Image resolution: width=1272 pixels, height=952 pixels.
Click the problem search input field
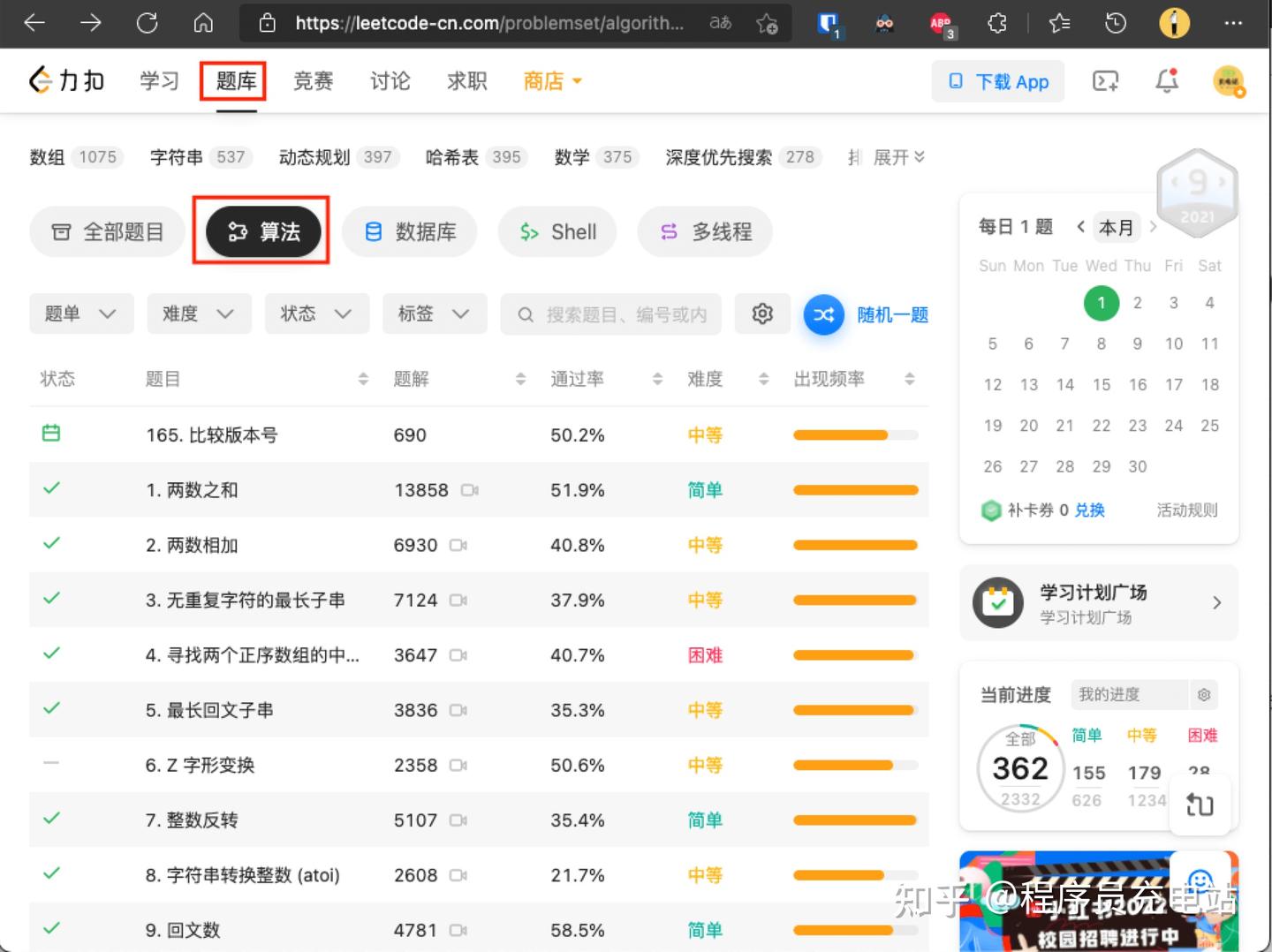coord(610,314)
